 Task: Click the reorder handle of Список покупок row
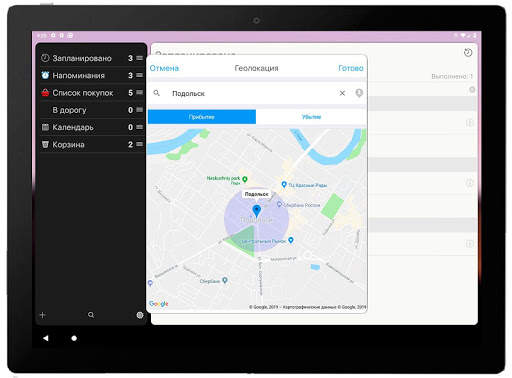click(x=140, y=92)
